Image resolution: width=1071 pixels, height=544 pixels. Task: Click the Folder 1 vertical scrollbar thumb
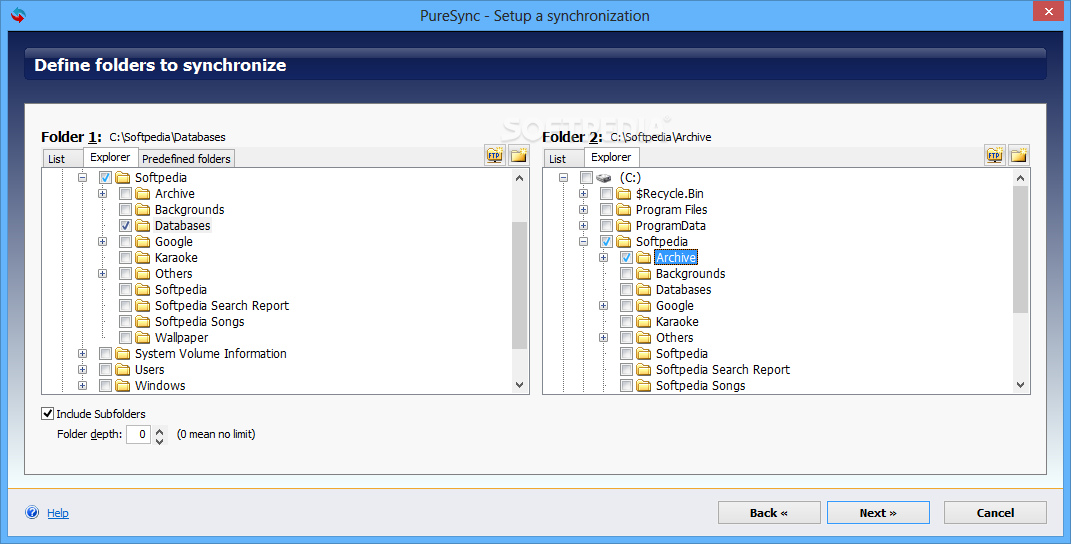pos(519,285)
